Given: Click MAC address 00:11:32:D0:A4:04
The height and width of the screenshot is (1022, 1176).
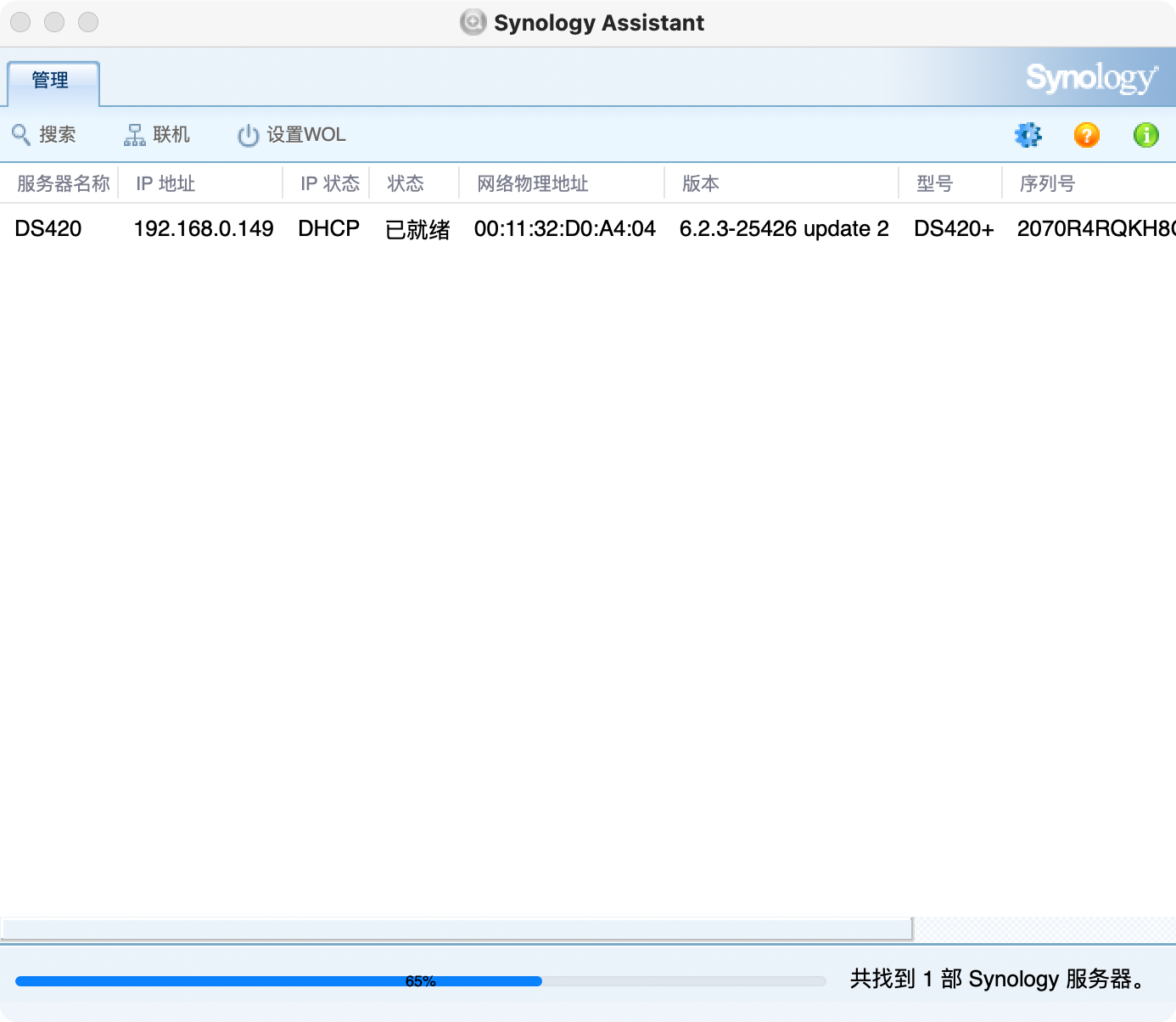Looking at the screenshot, I should click(565, 229).
